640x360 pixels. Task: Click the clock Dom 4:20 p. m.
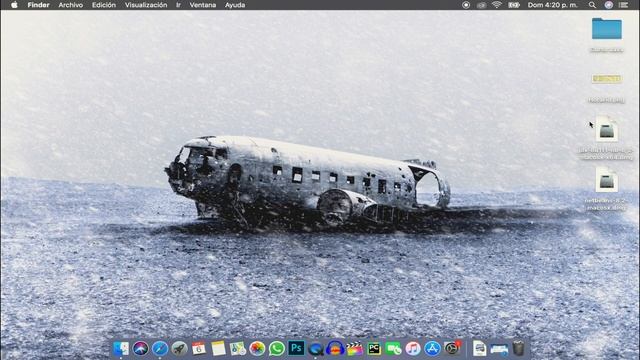click(552, 5)
